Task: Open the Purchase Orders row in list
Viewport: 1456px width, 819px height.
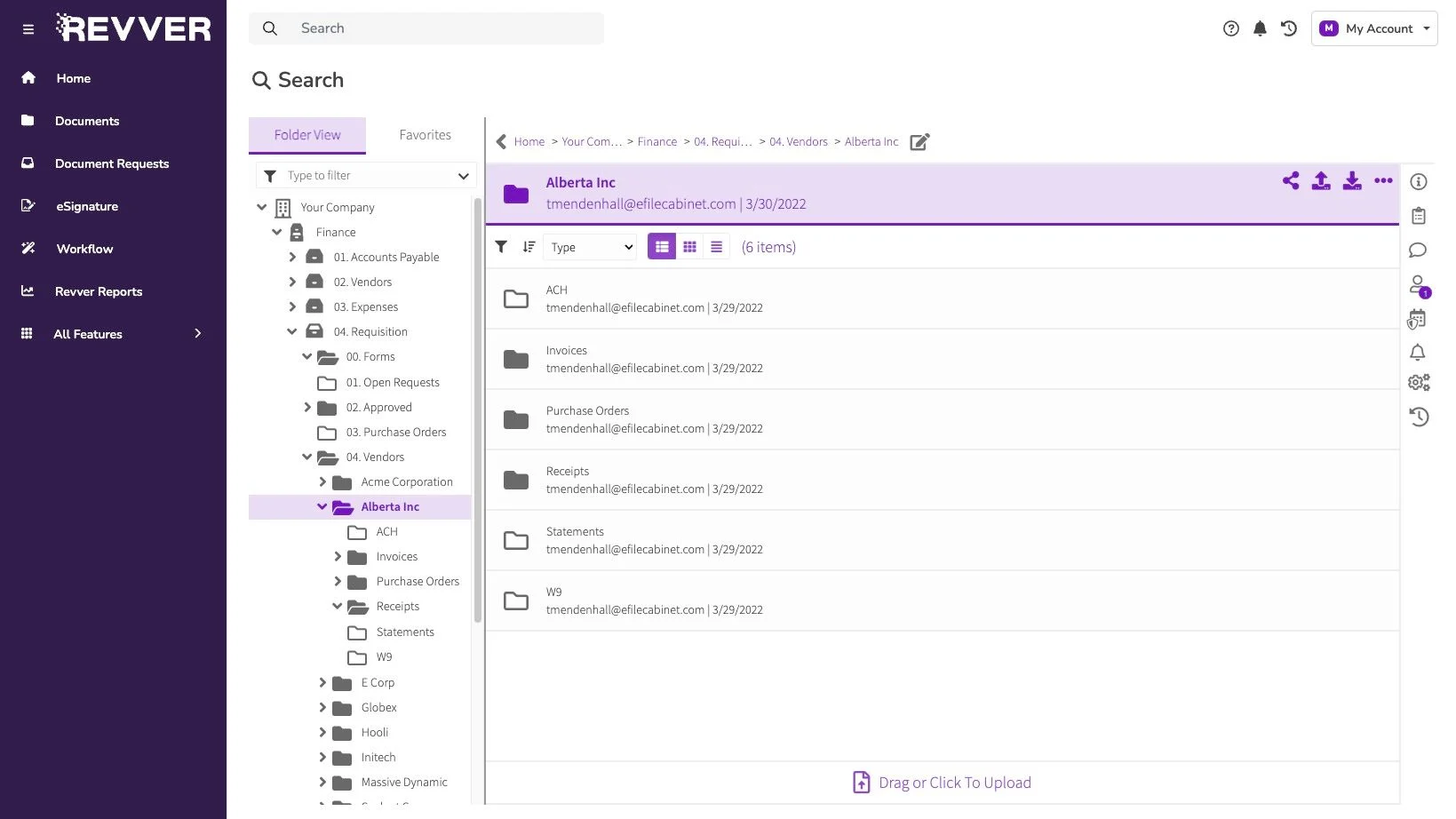Action: click(x=943, y=419)
